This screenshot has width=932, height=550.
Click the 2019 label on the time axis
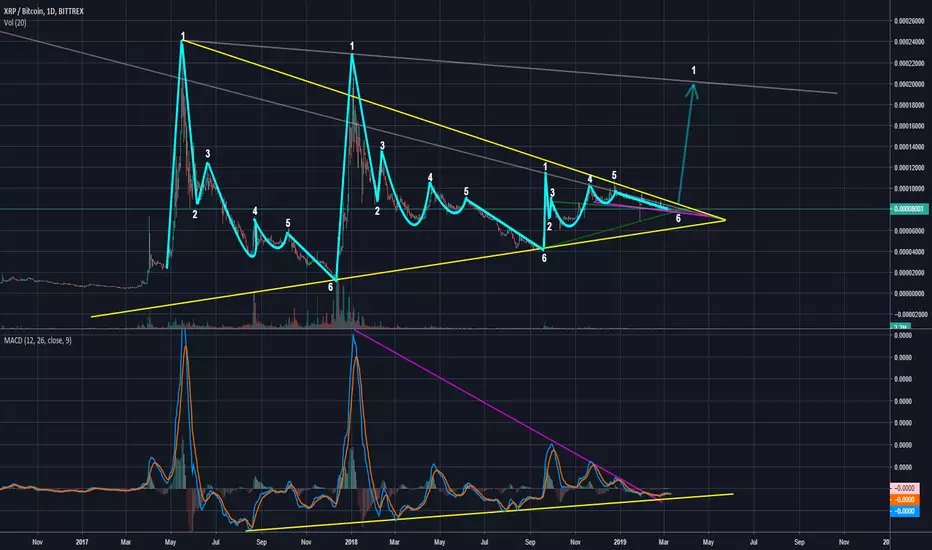[620, 542]
